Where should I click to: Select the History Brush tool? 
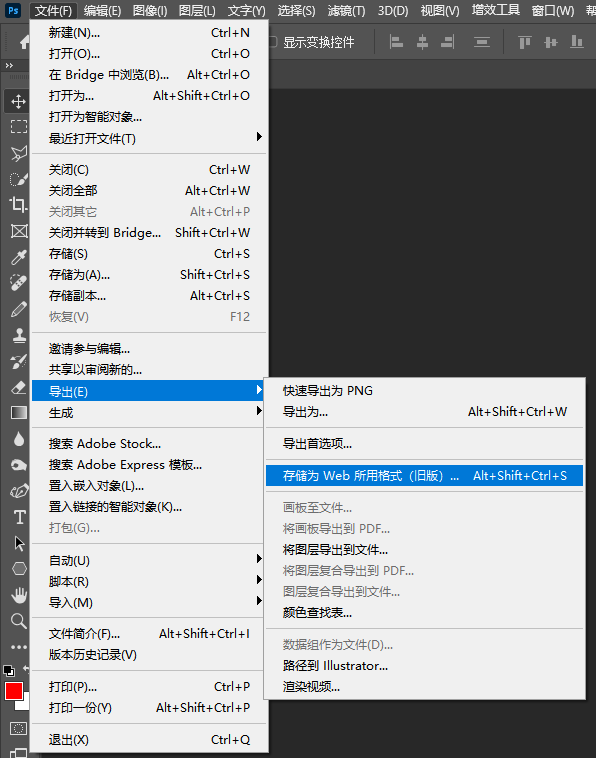click(18, 361)
